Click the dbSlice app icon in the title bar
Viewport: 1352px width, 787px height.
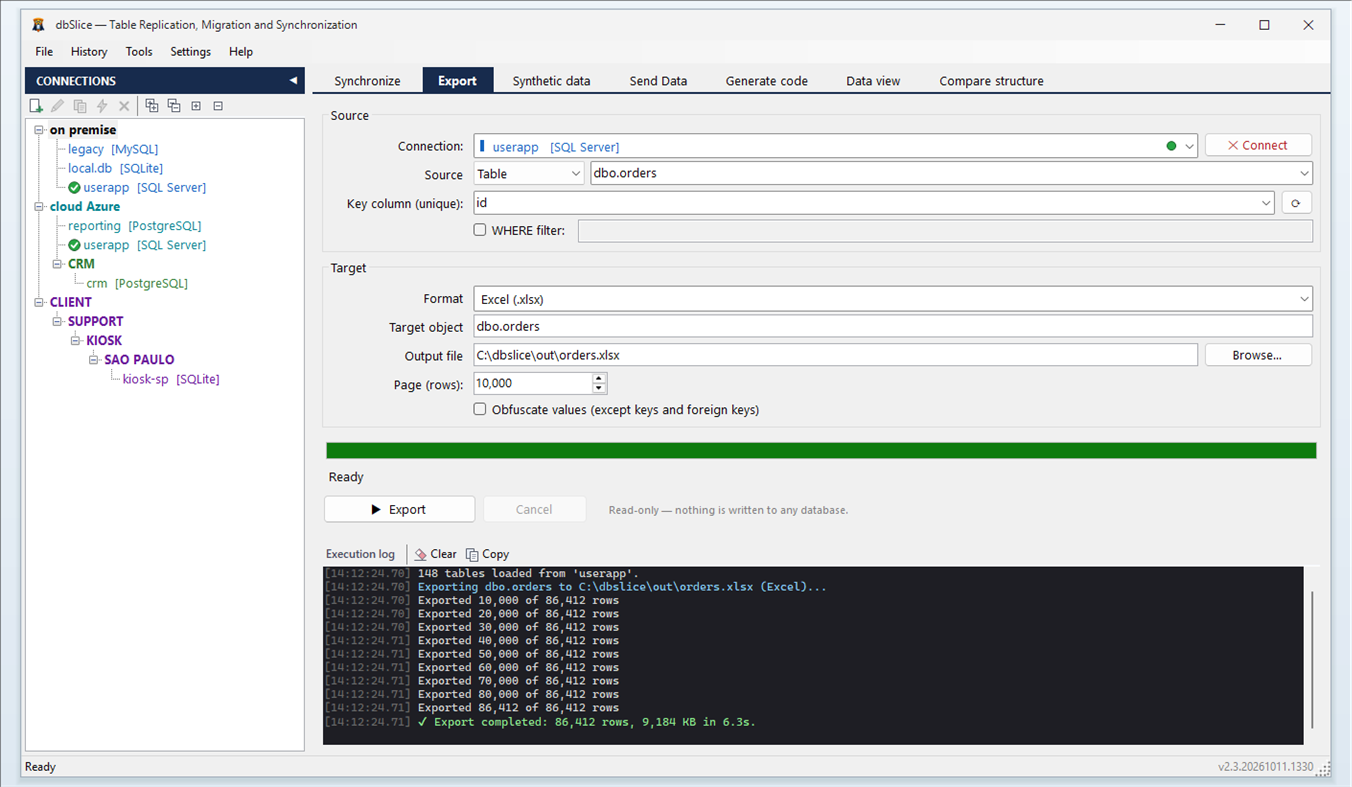tap(39, 25)
